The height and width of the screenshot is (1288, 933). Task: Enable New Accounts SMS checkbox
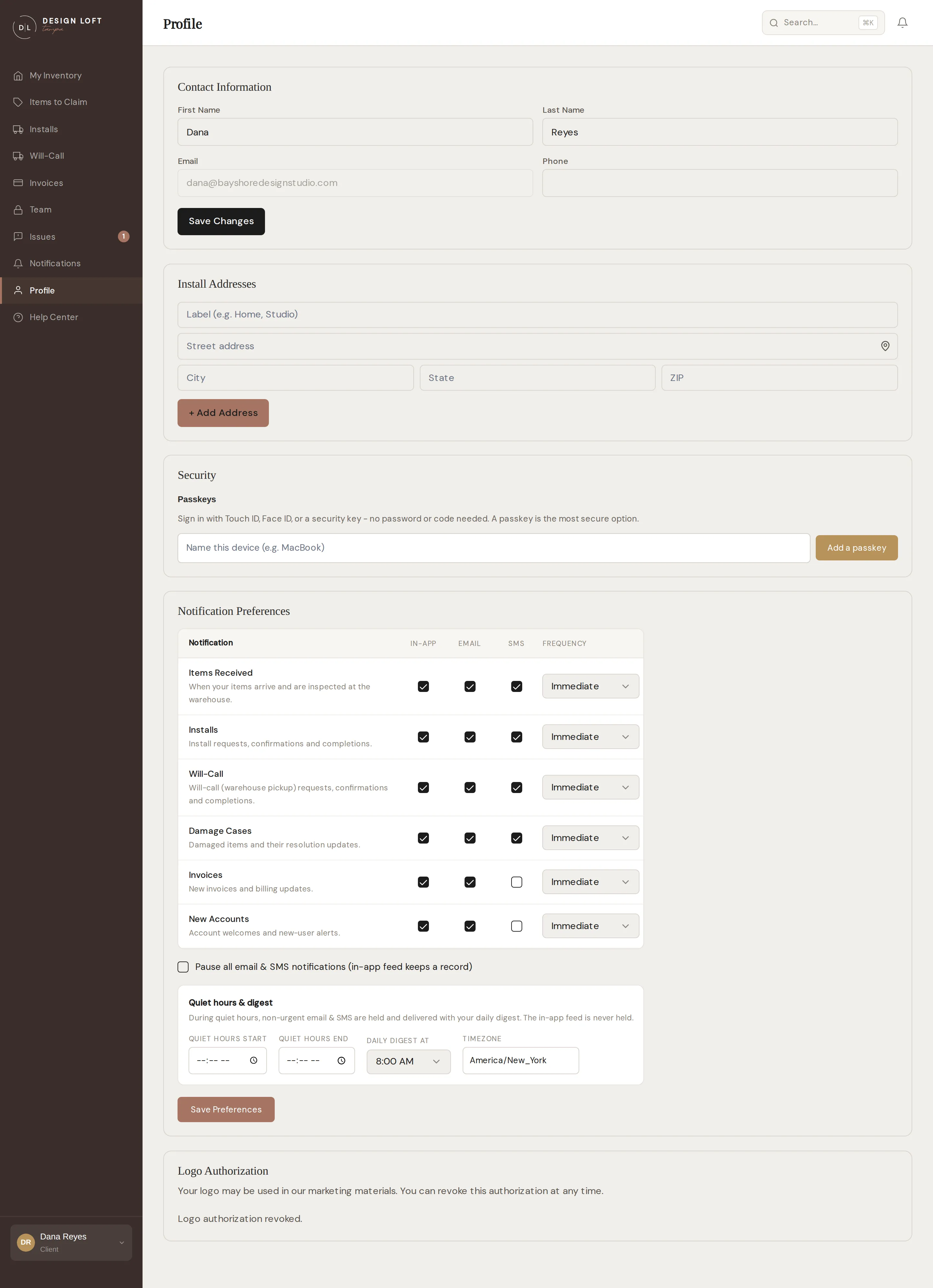click(516, 926)
